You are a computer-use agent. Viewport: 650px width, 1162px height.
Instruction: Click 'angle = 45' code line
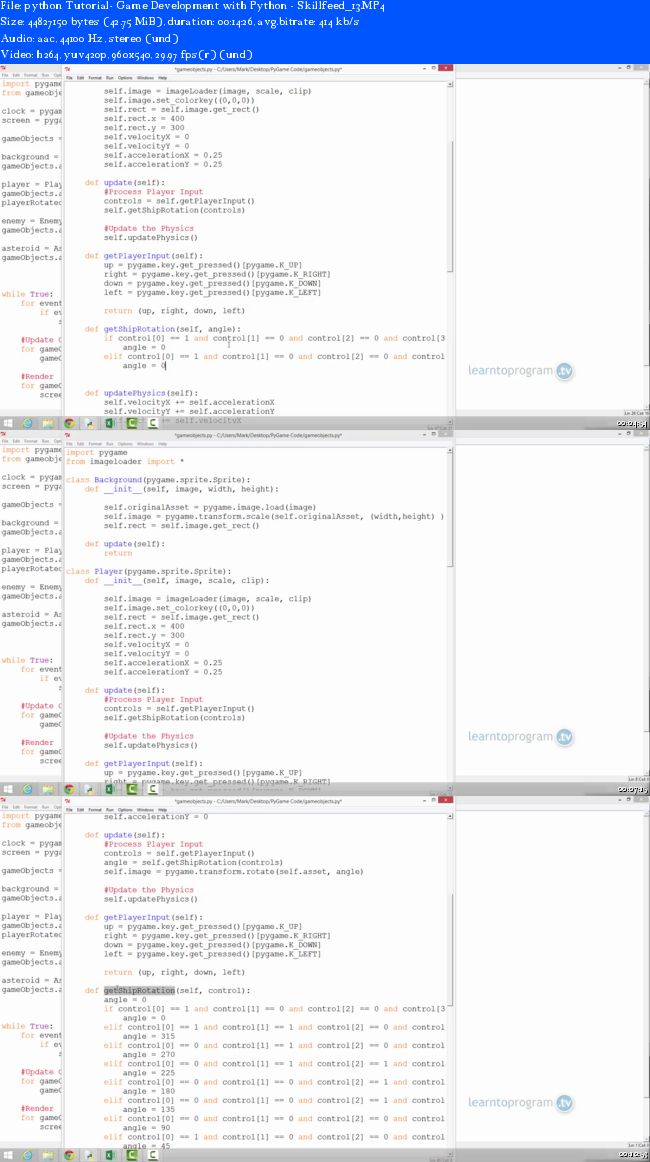tap(147, 1146)
